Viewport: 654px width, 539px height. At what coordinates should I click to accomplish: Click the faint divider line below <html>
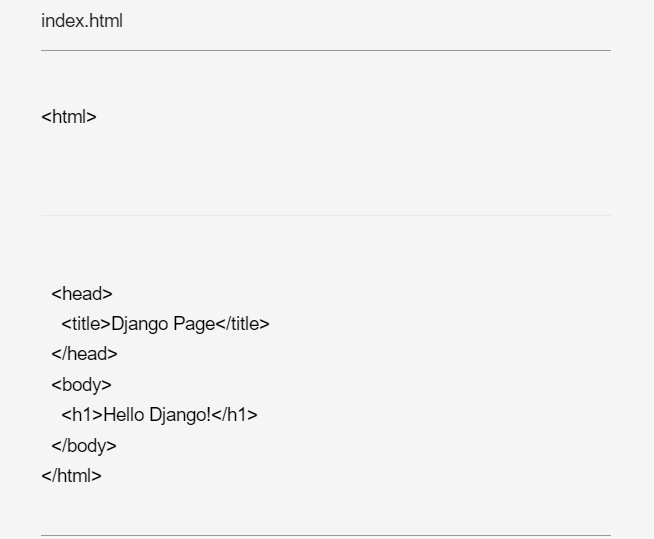click(325, 215)
